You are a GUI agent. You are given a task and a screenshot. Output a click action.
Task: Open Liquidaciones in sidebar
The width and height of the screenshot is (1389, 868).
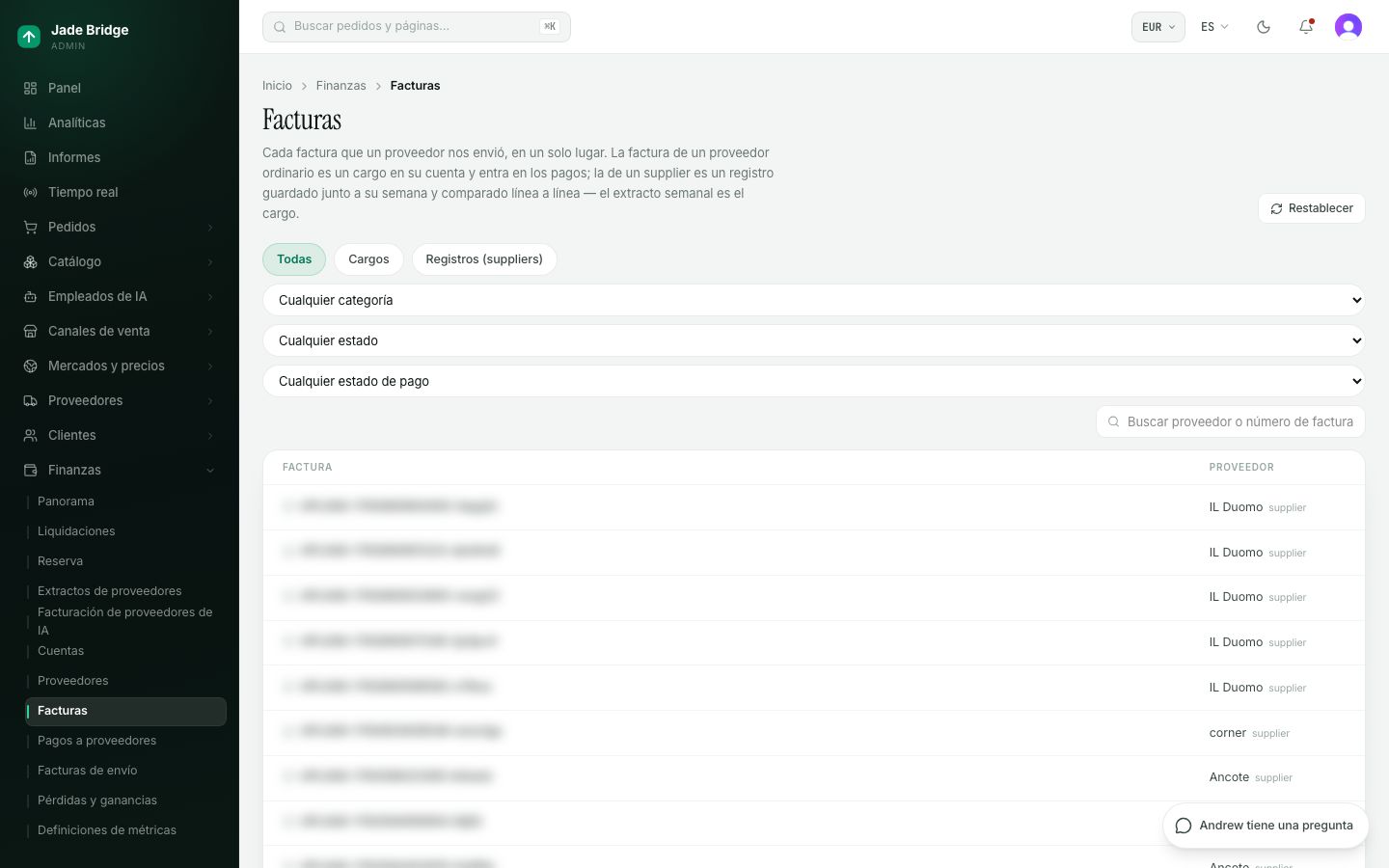point(125,531)
